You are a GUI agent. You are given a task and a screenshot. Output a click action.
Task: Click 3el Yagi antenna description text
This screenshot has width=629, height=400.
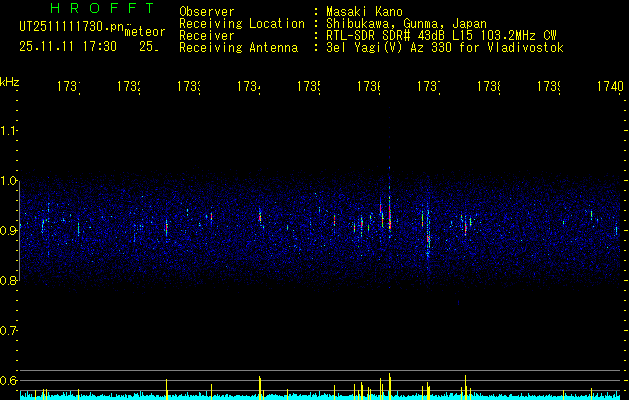coord(445,48)
